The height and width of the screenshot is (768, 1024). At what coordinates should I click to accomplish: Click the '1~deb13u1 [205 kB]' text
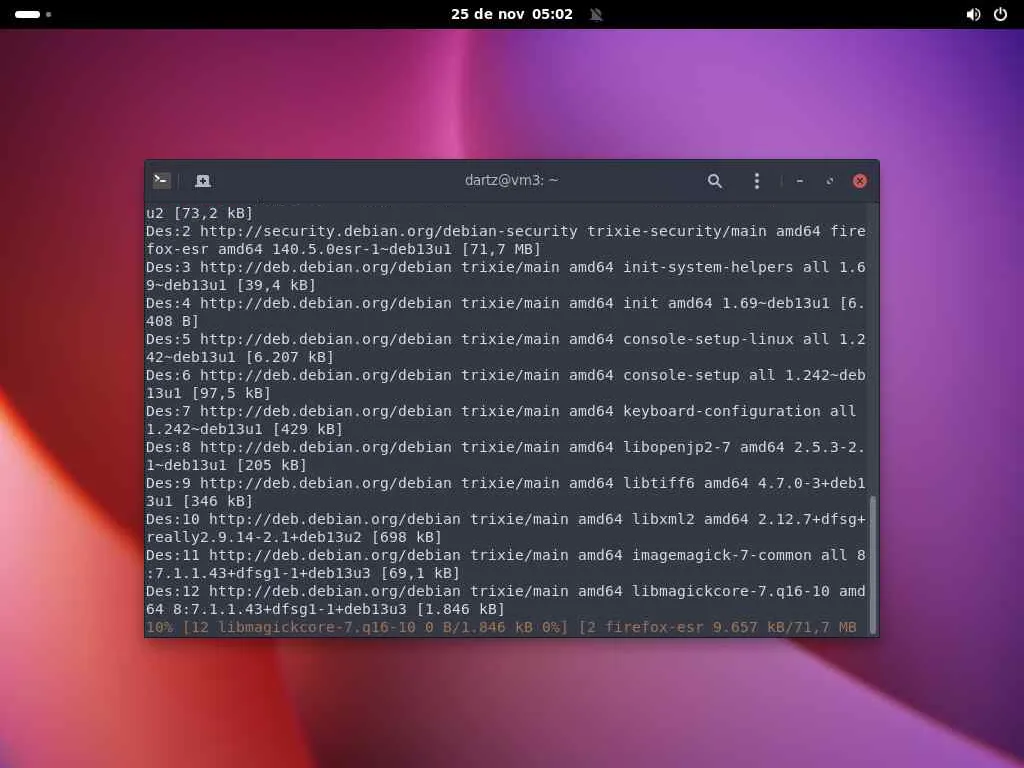(226, 465)
